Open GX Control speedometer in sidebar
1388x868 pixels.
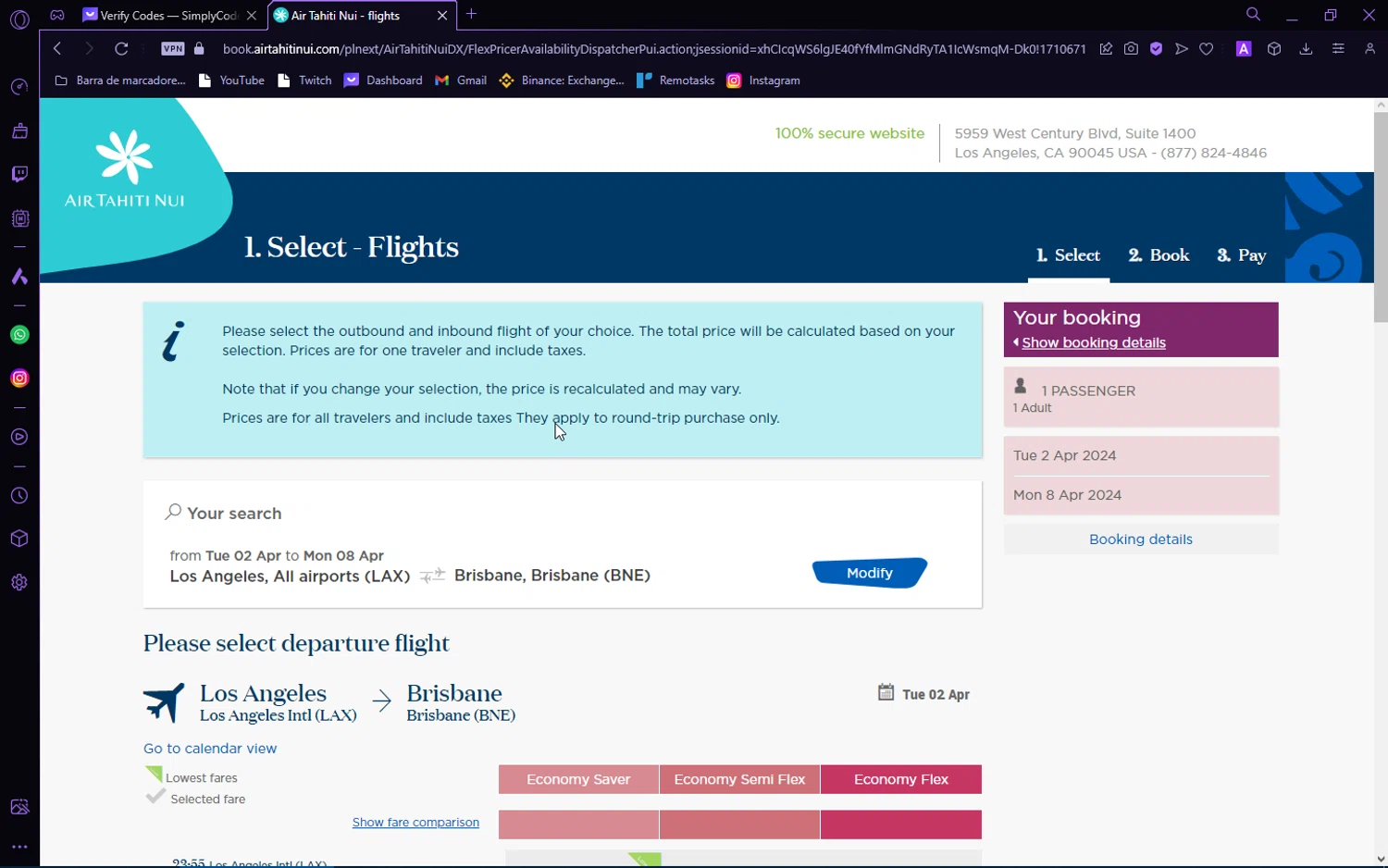tap(19, 87)
